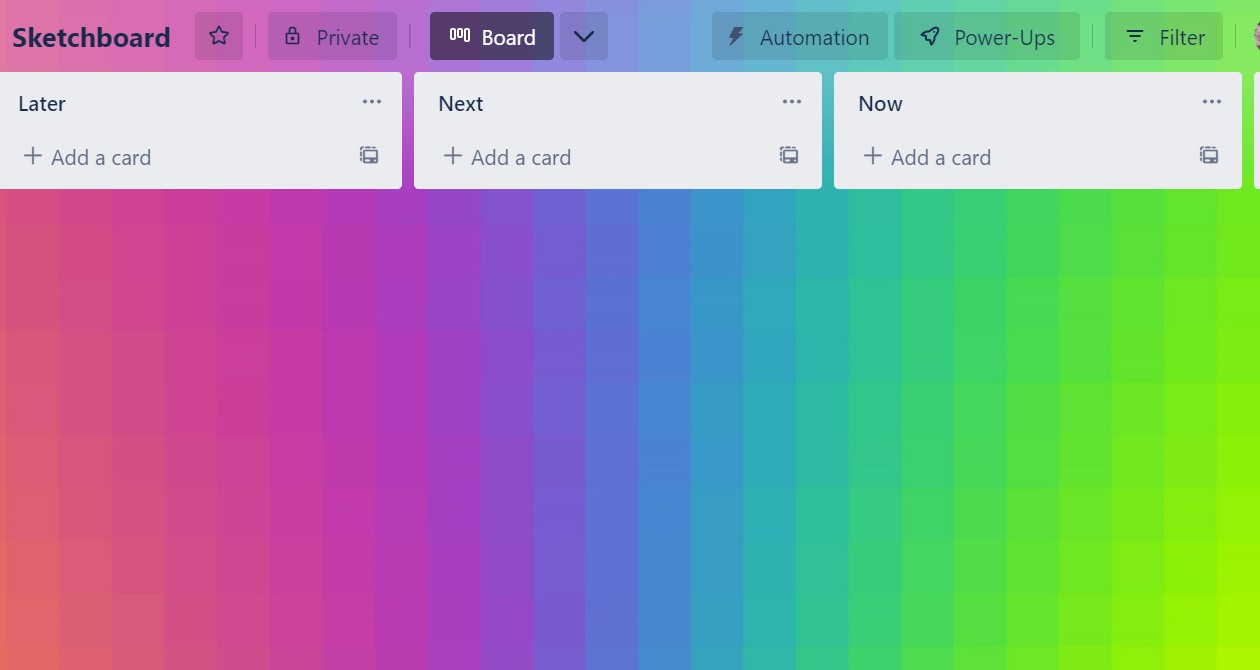Add a card to the Later list
1260x670 pixels.
click(87, 157)
